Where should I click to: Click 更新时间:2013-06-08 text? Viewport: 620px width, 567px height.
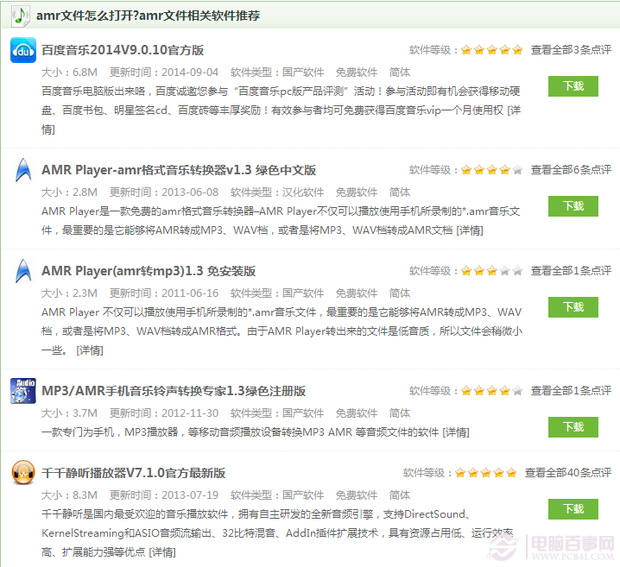[164, 192]
